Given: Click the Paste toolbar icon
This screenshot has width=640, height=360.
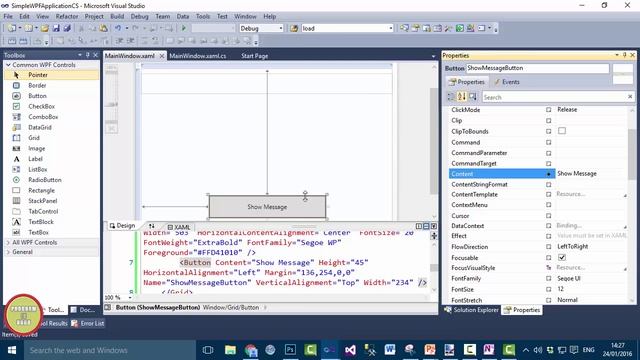Looking at the screenshot, I should [104, 28].
